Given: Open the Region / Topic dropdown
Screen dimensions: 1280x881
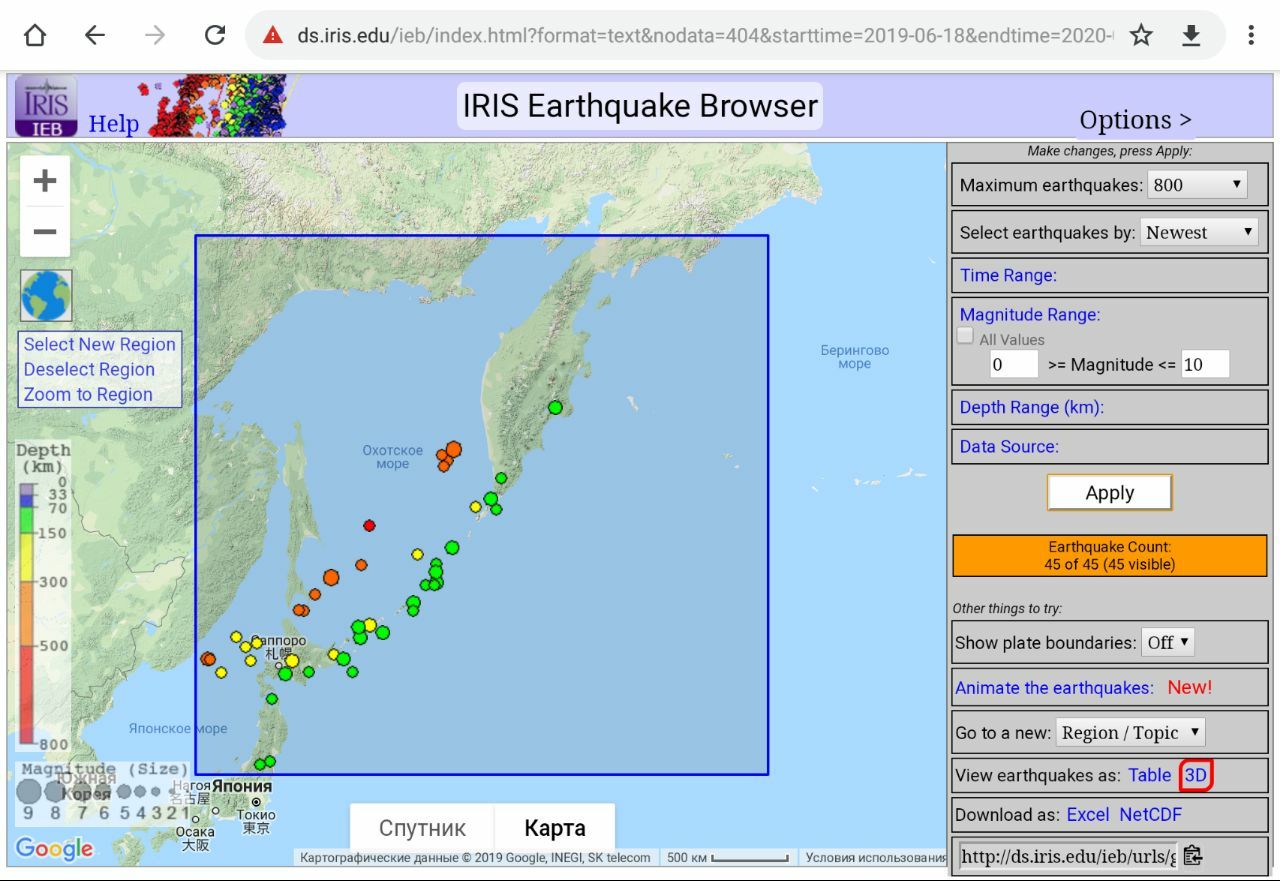Looking at the screenshot, I should pyautogui.click(x=1131, y=732).
